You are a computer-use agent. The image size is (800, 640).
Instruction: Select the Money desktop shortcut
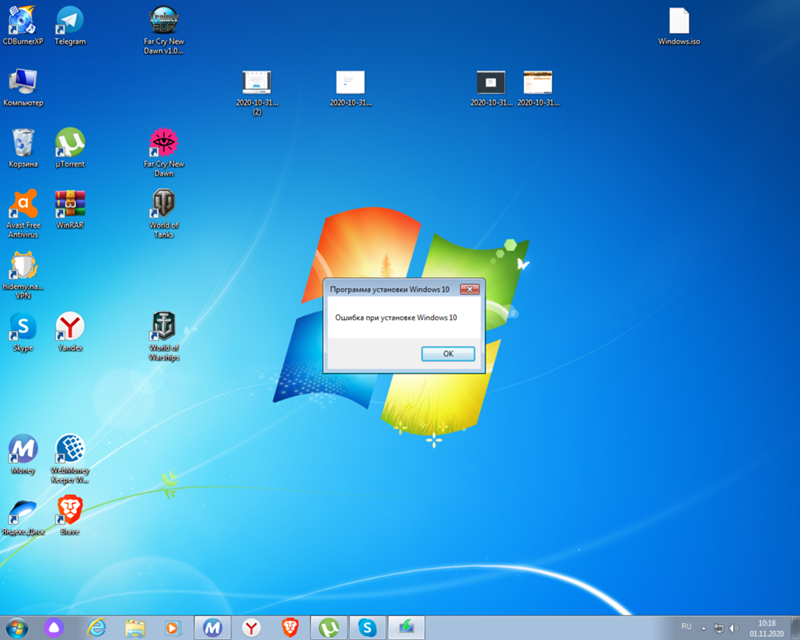click(x=23, y=455)
